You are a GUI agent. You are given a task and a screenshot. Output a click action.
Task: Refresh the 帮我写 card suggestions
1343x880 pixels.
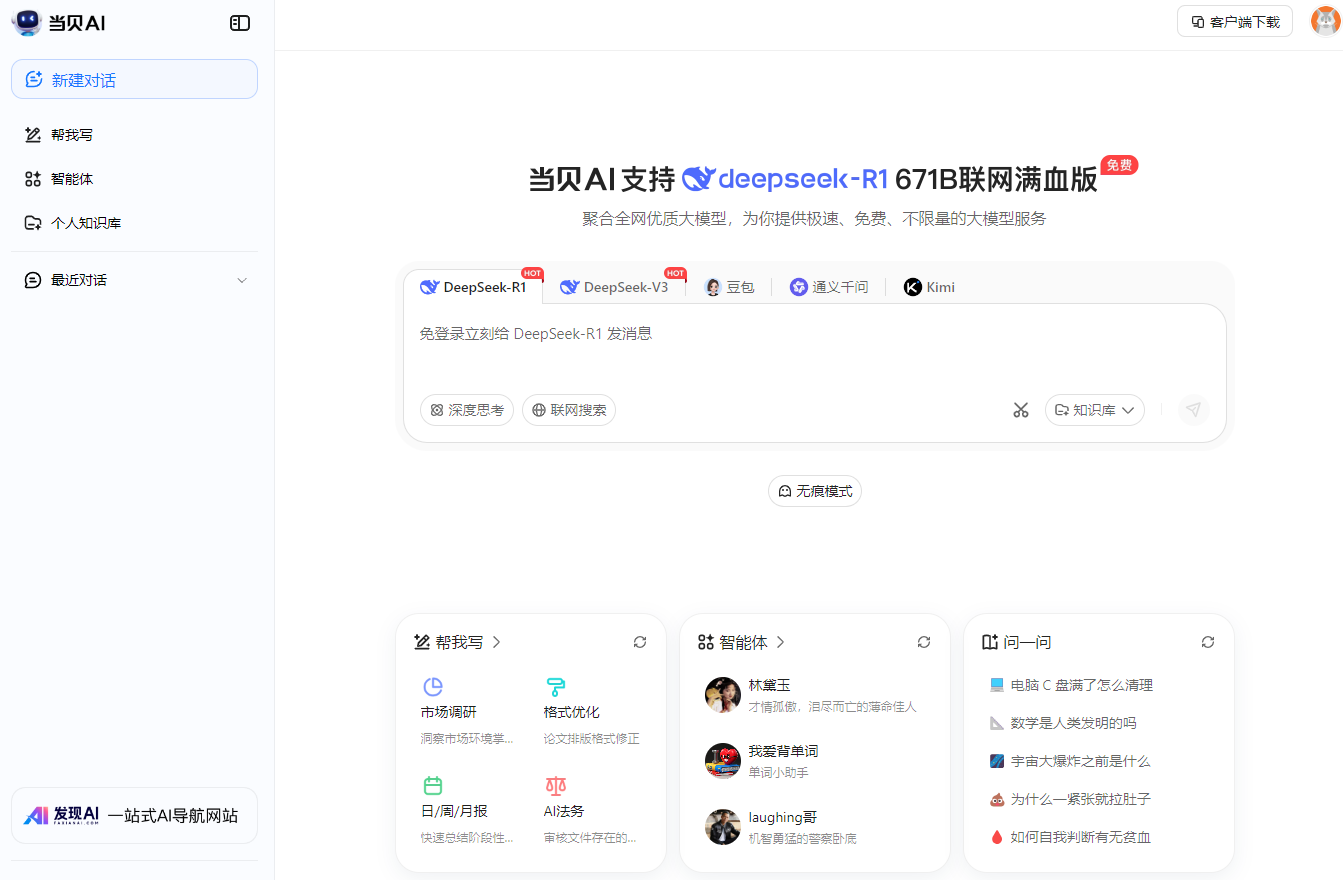640,642
